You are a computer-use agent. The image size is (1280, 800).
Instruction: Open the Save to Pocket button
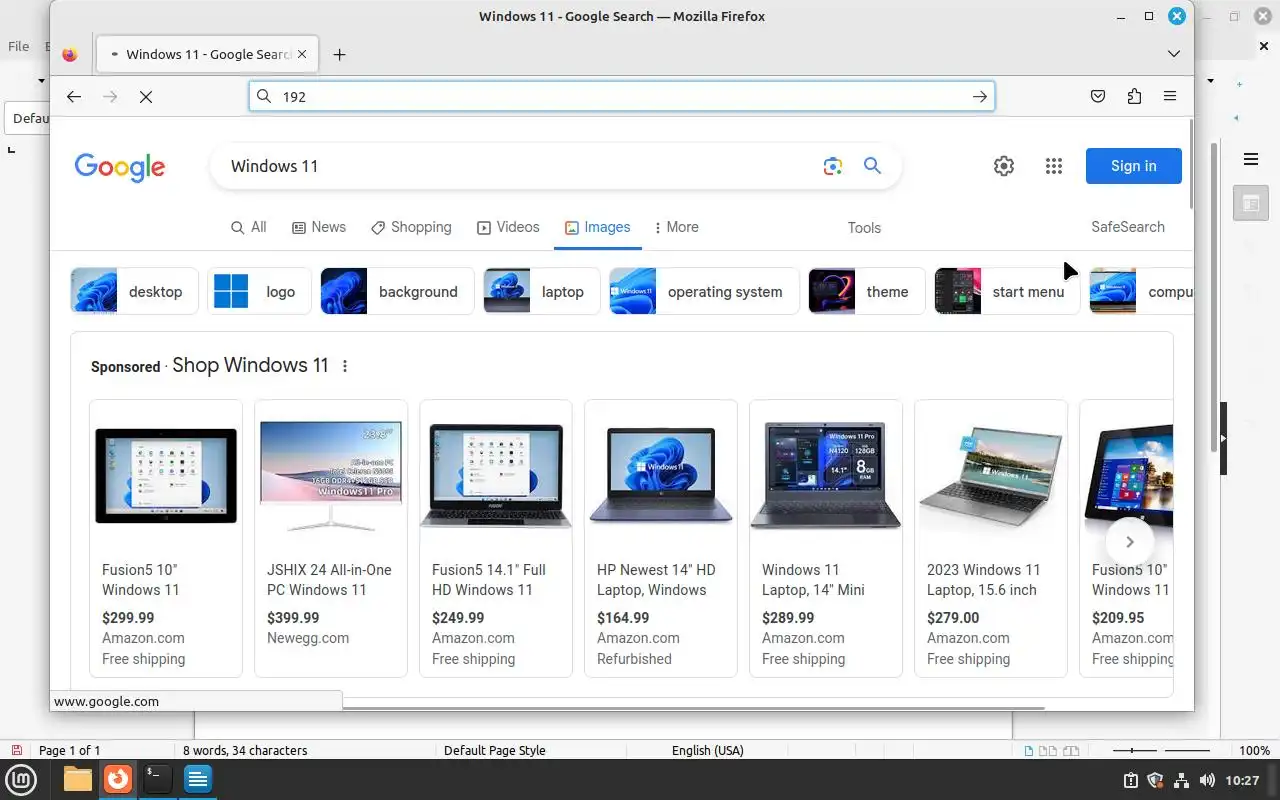[1098, 96]
